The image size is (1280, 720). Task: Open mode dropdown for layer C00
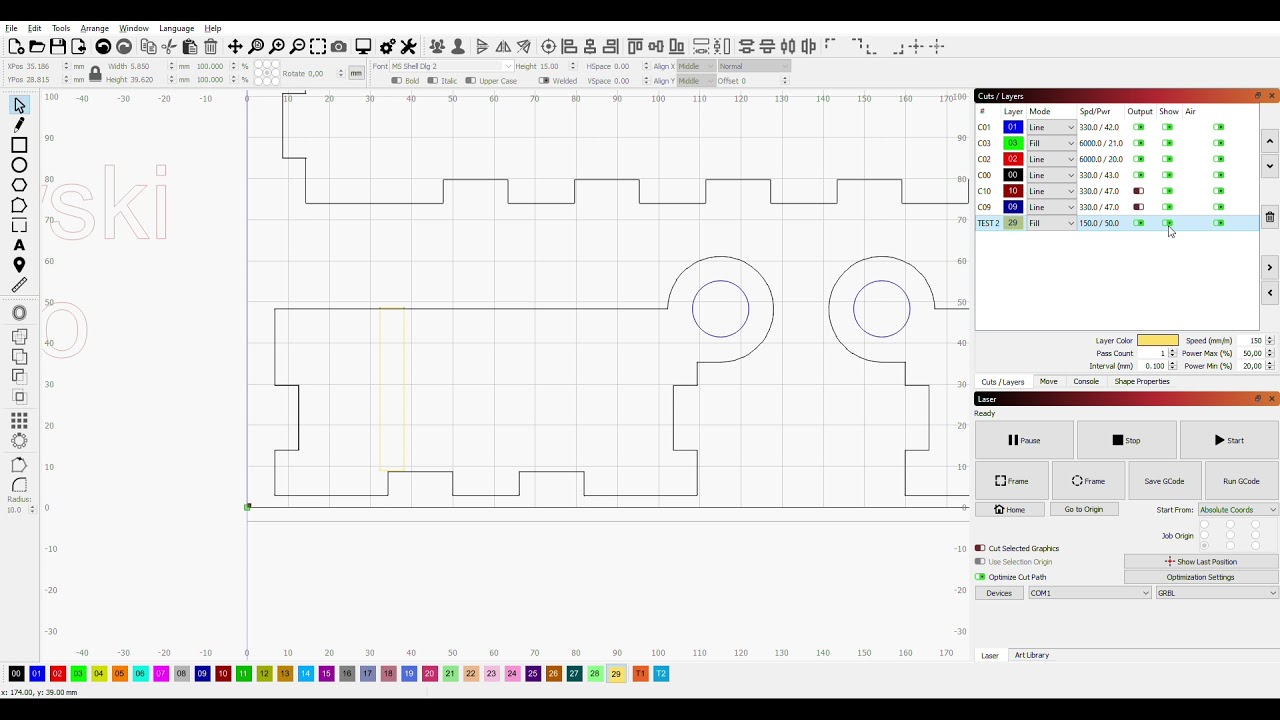[1051, 175]
